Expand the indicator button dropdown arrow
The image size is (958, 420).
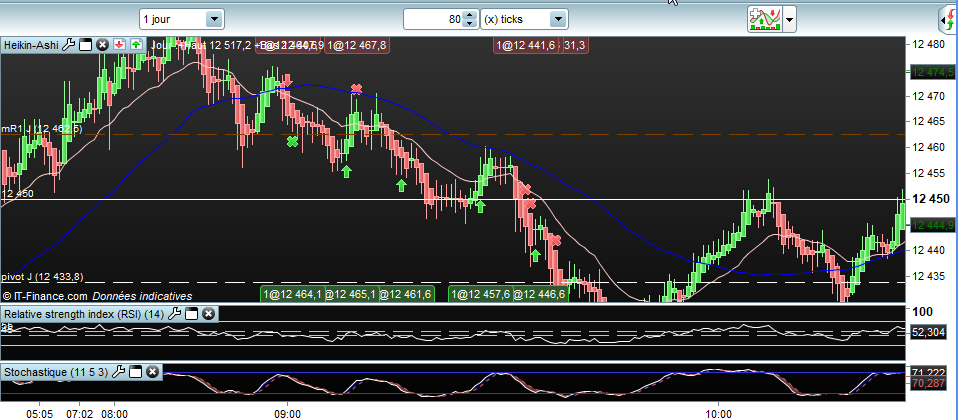pos(789,19)
